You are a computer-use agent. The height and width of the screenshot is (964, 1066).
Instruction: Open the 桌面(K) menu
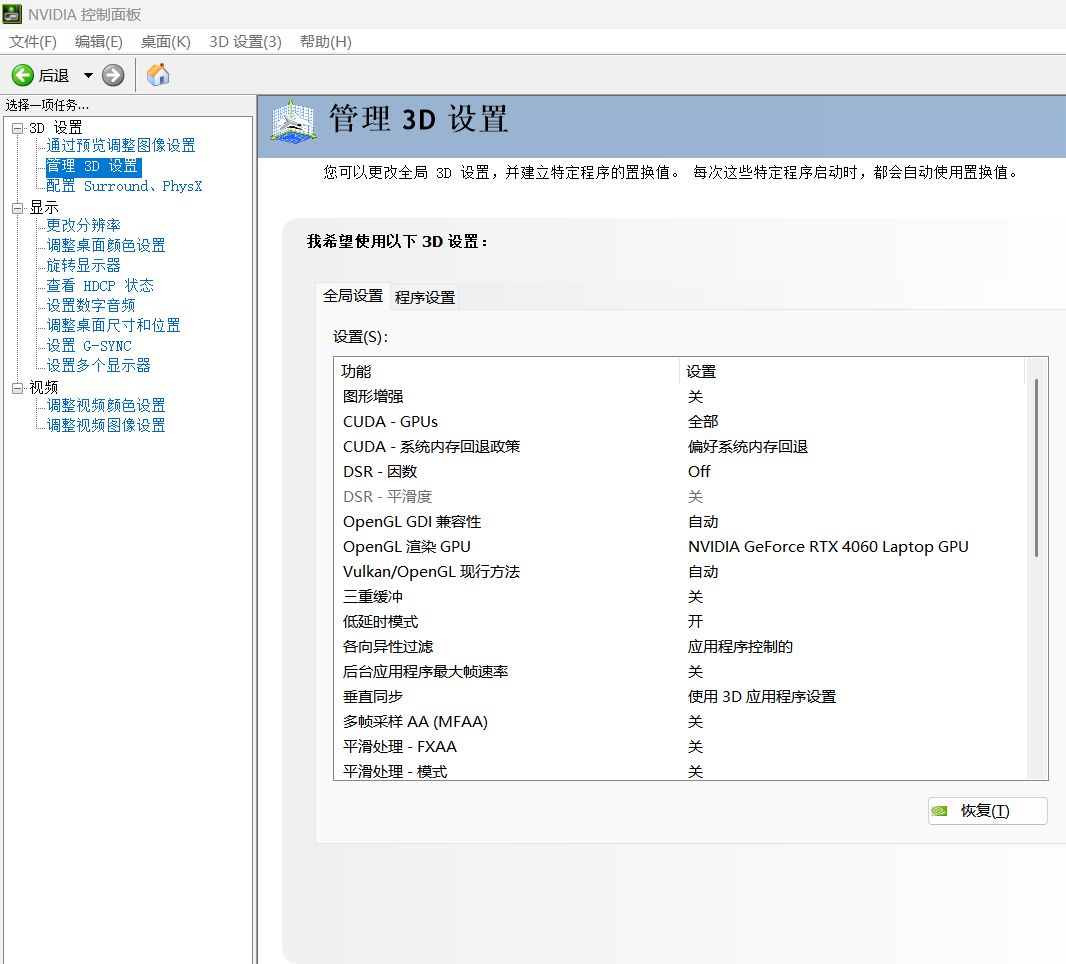tap(165, 42)
